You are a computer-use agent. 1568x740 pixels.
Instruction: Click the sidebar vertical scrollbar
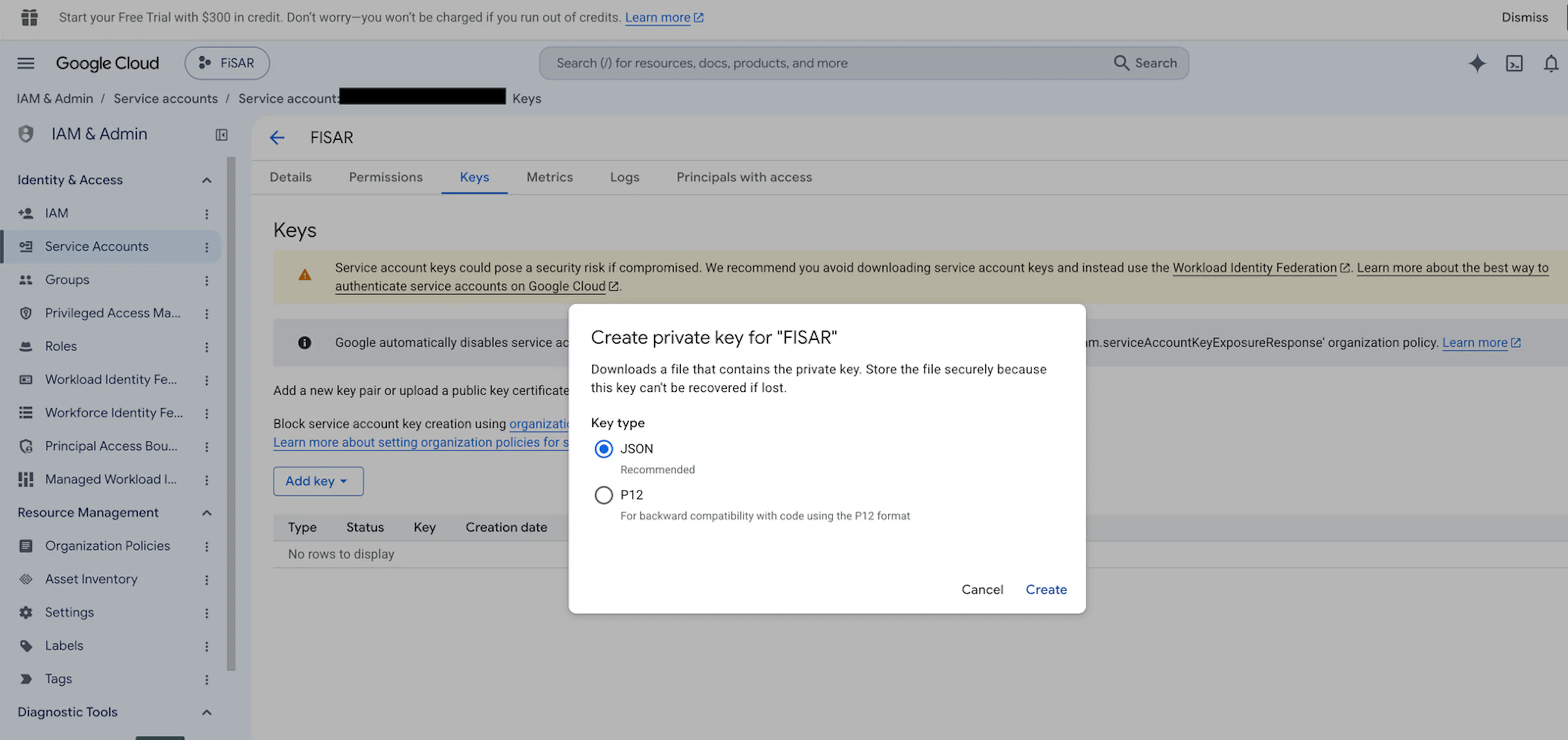(x=231, y=414)
